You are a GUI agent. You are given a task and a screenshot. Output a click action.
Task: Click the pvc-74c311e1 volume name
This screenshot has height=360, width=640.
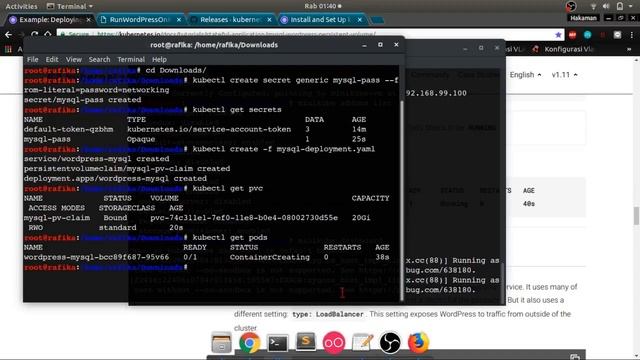point(244,218)
